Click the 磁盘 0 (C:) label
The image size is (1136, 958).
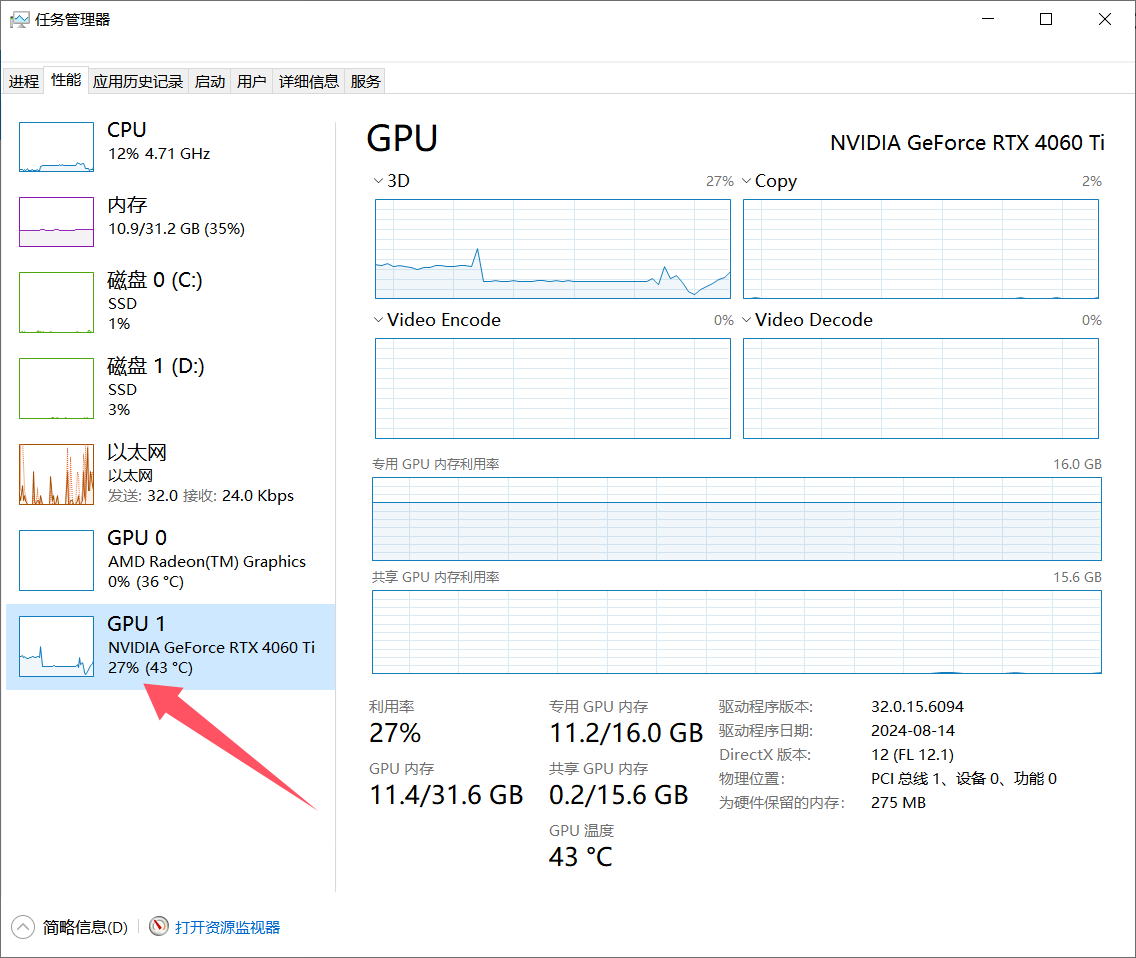tap(155, 280)
